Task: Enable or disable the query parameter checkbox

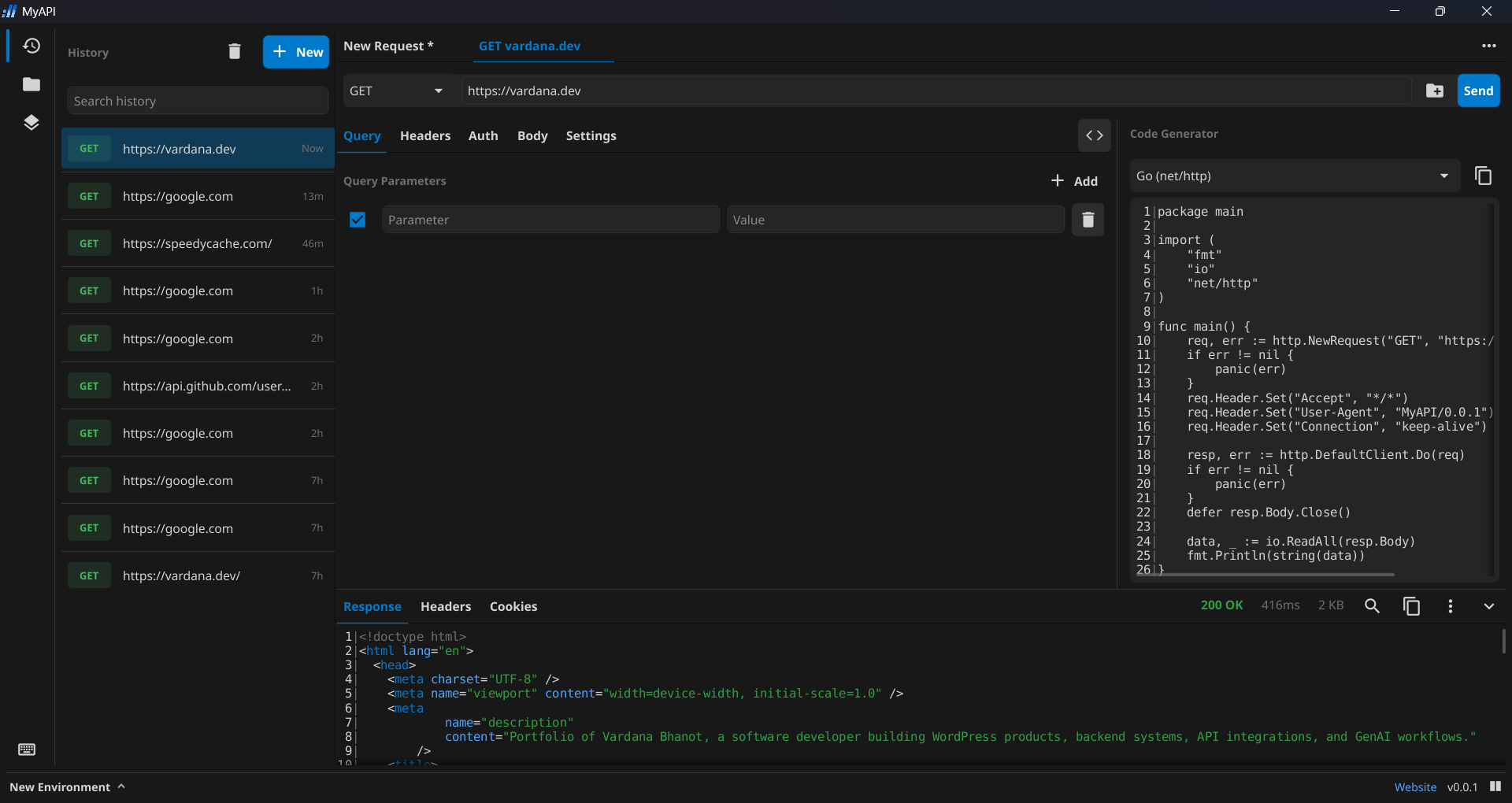Action: click(x=358, y=220)
